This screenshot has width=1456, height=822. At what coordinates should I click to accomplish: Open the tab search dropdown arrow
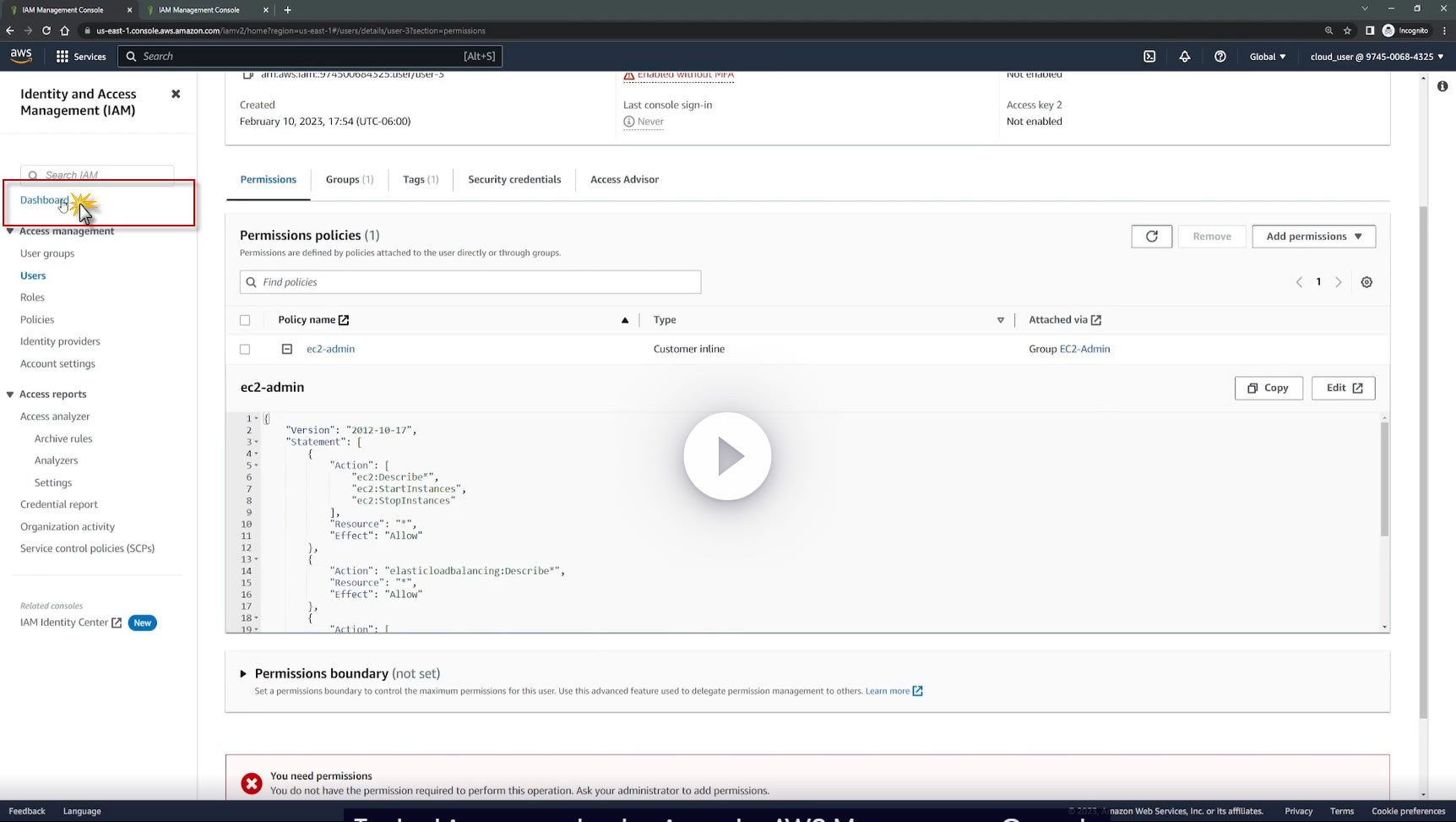coord(1365,9)
